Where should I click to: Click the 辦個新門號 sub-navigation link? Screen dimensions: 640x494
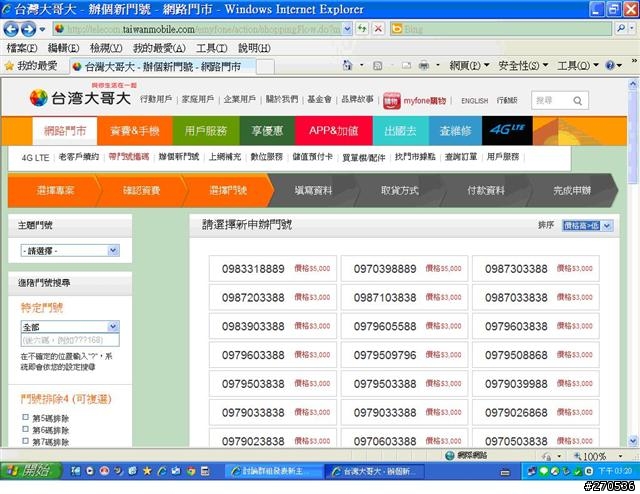(179, 157)
